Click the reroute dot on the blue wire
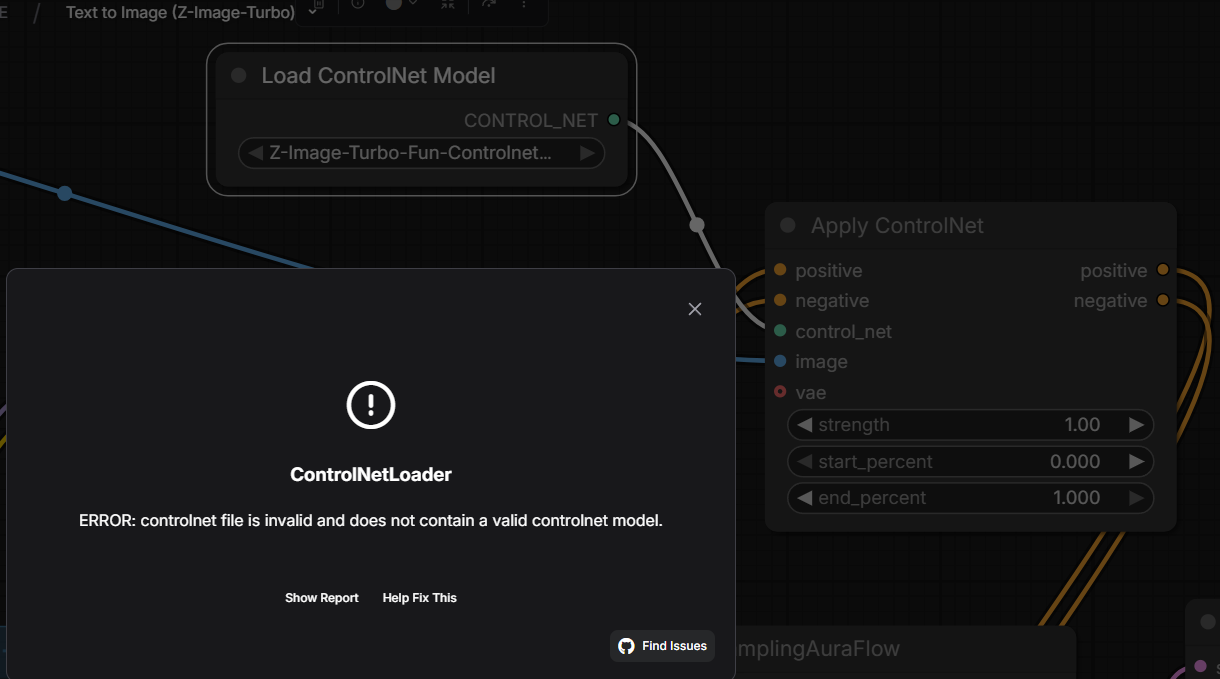 [x=65, y=193]
